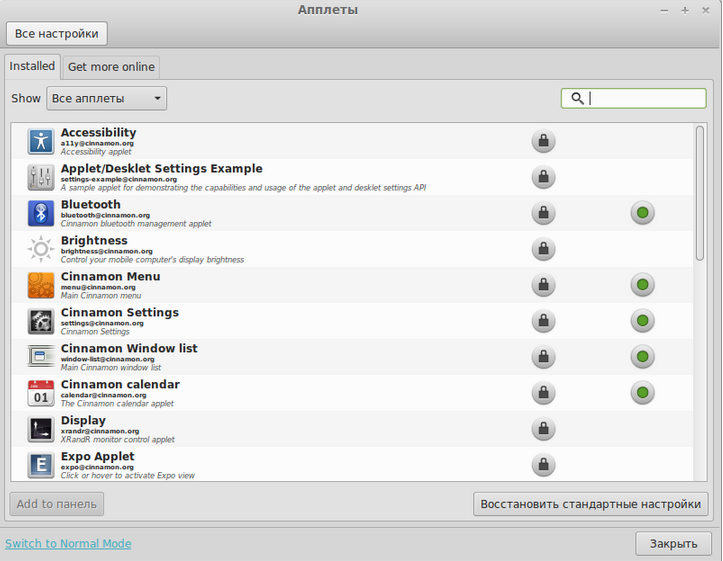Click the Закрыть button
723x561 pixels.
[x=674, y=544]
